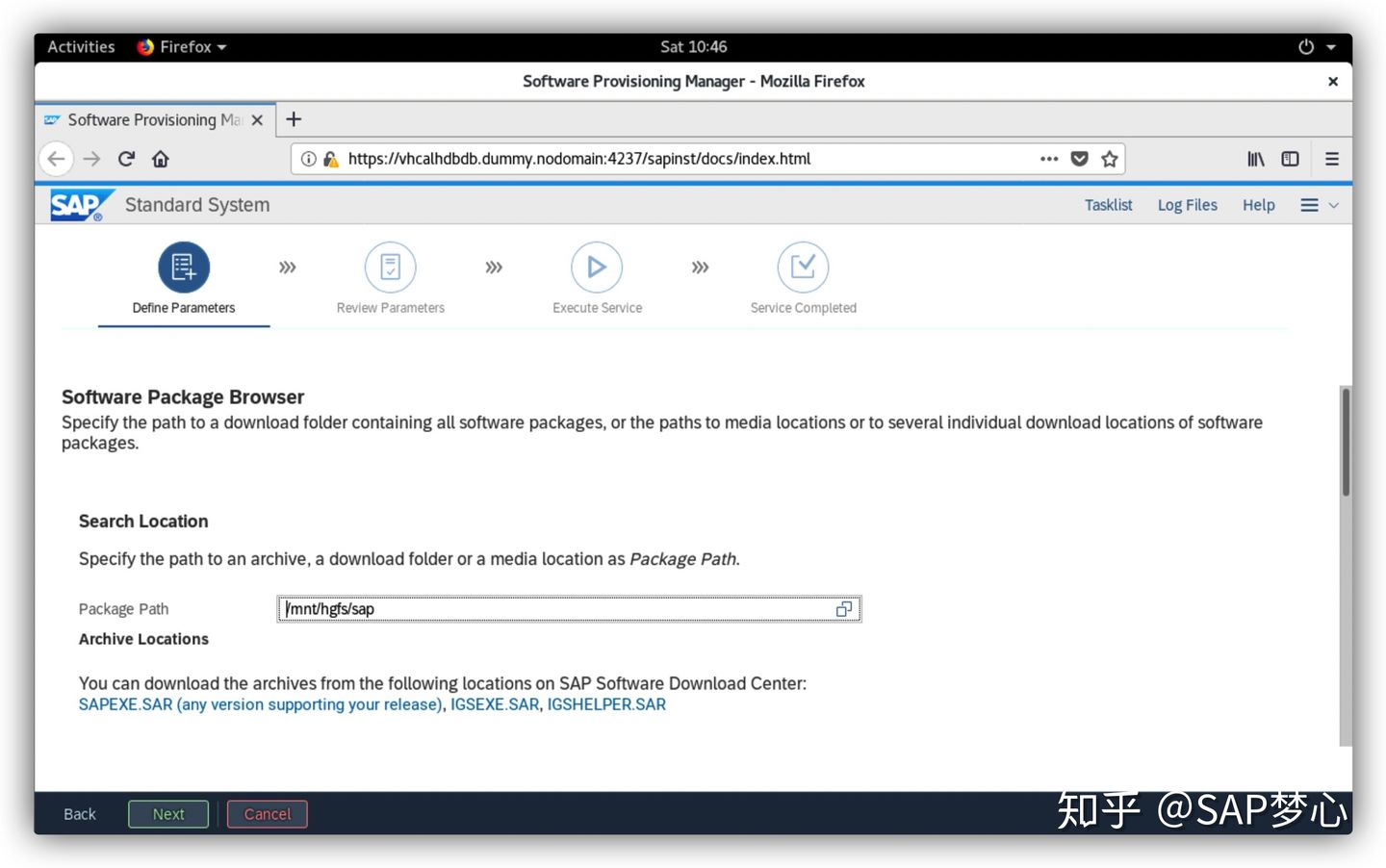Open Firefox hamburger menu
This screenshot has width=1386, height=868.
click(x=1332, y=159)
